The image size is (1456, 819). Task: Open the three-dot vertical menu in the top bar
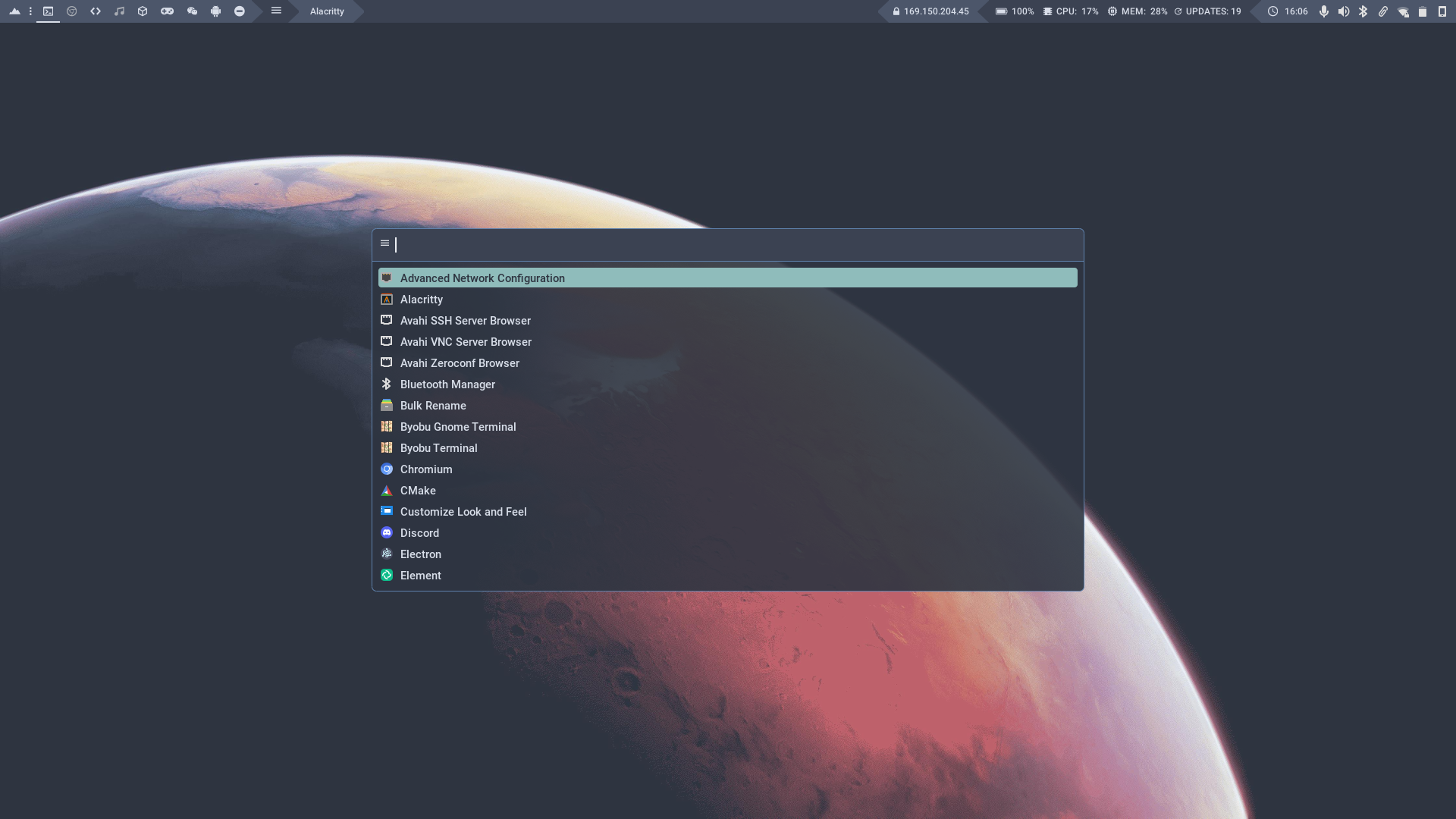30,11
